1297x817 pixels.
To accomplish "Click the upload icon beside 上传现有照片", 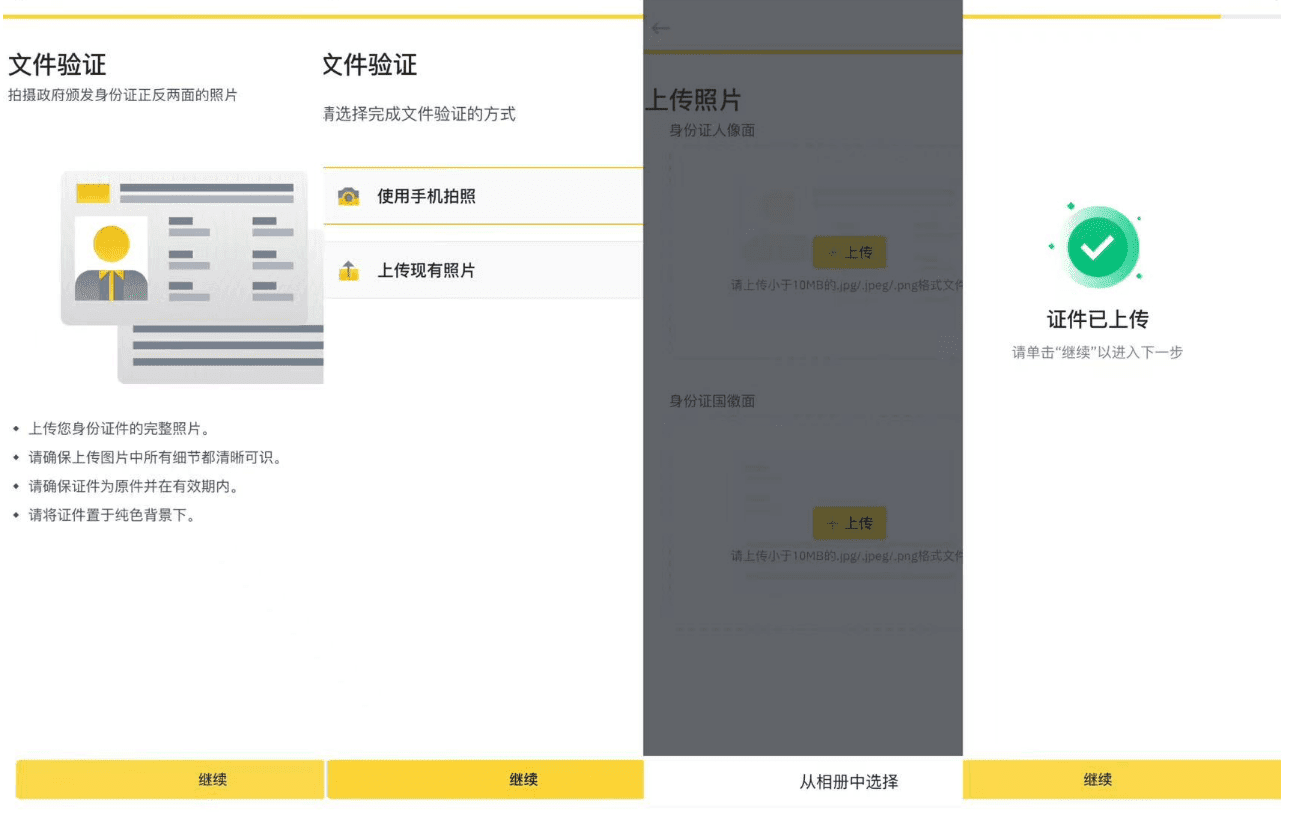I will tap(348, 270).
